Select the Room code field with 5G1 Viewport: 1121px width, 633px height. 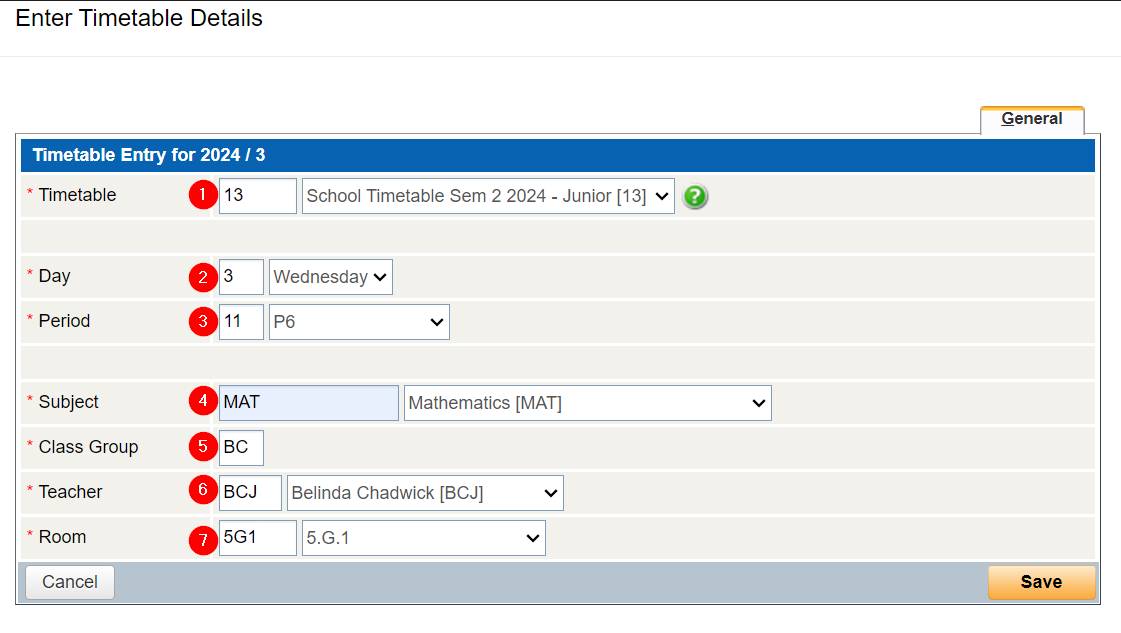point(257,538)
